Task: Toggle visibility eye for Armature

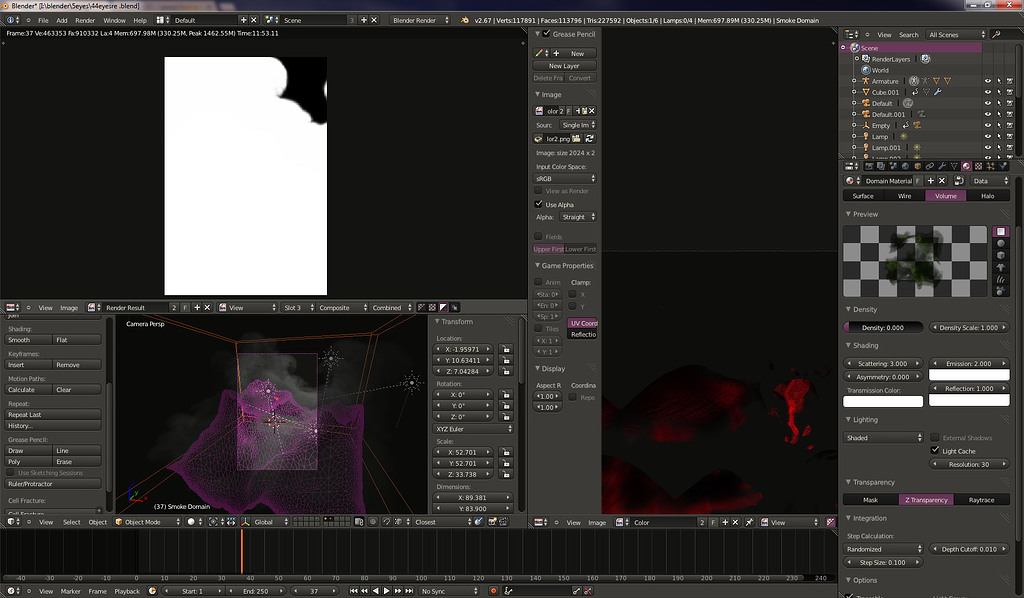Action: [x=987, y=81]
